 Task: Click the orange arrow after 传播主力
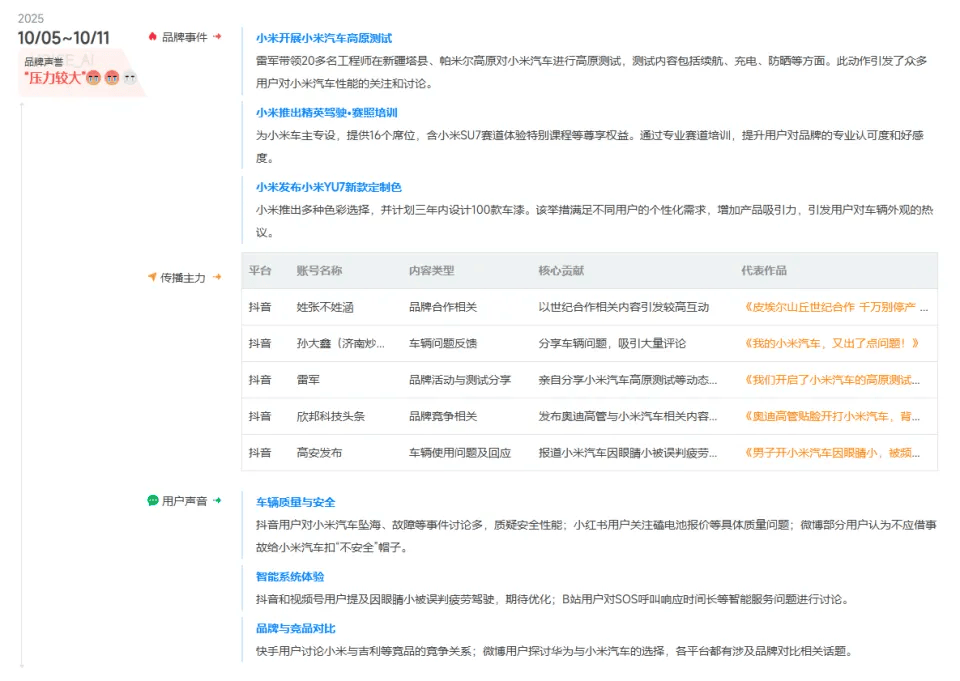[217, 277]
